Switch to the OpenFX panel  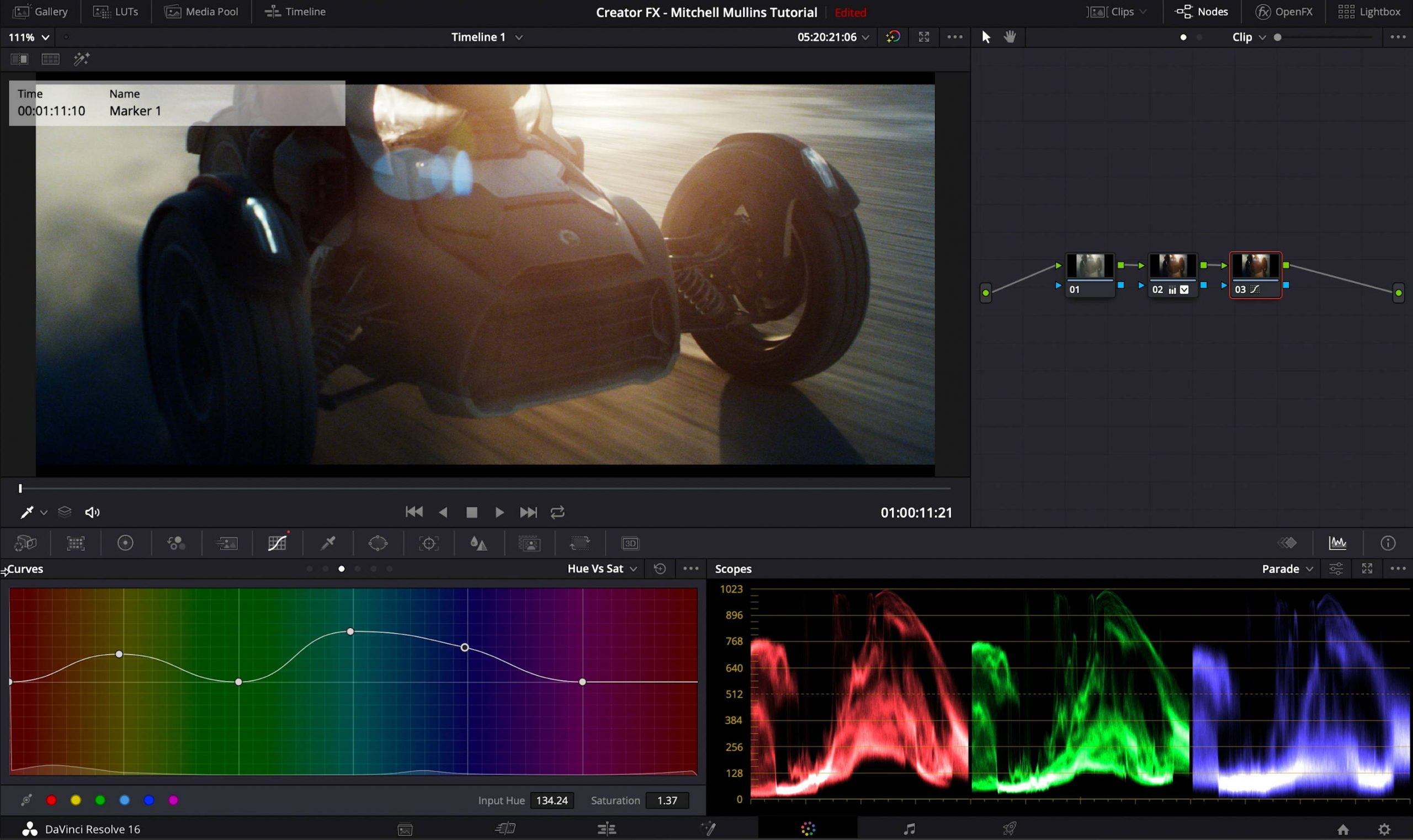[1284, 12]
